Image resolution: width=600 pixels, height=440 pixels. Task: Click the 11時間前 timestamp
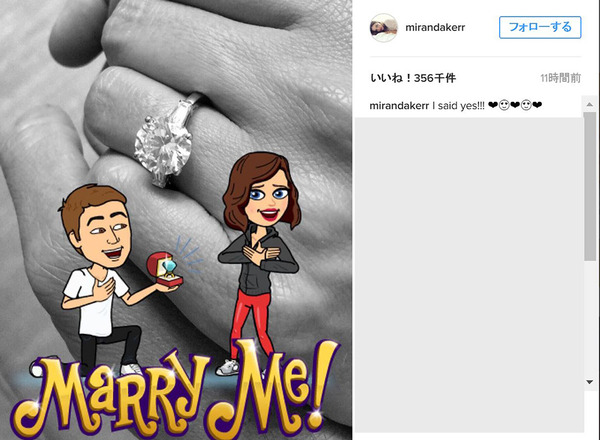pos(561,78)
